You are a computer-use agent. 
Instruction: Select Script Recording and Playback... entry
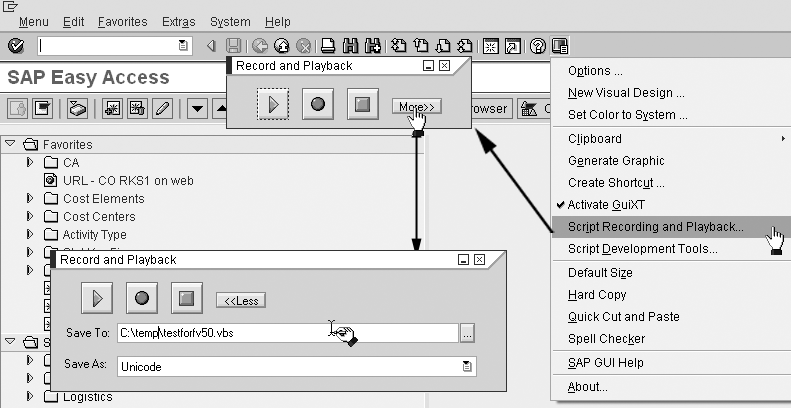(671, 227)
